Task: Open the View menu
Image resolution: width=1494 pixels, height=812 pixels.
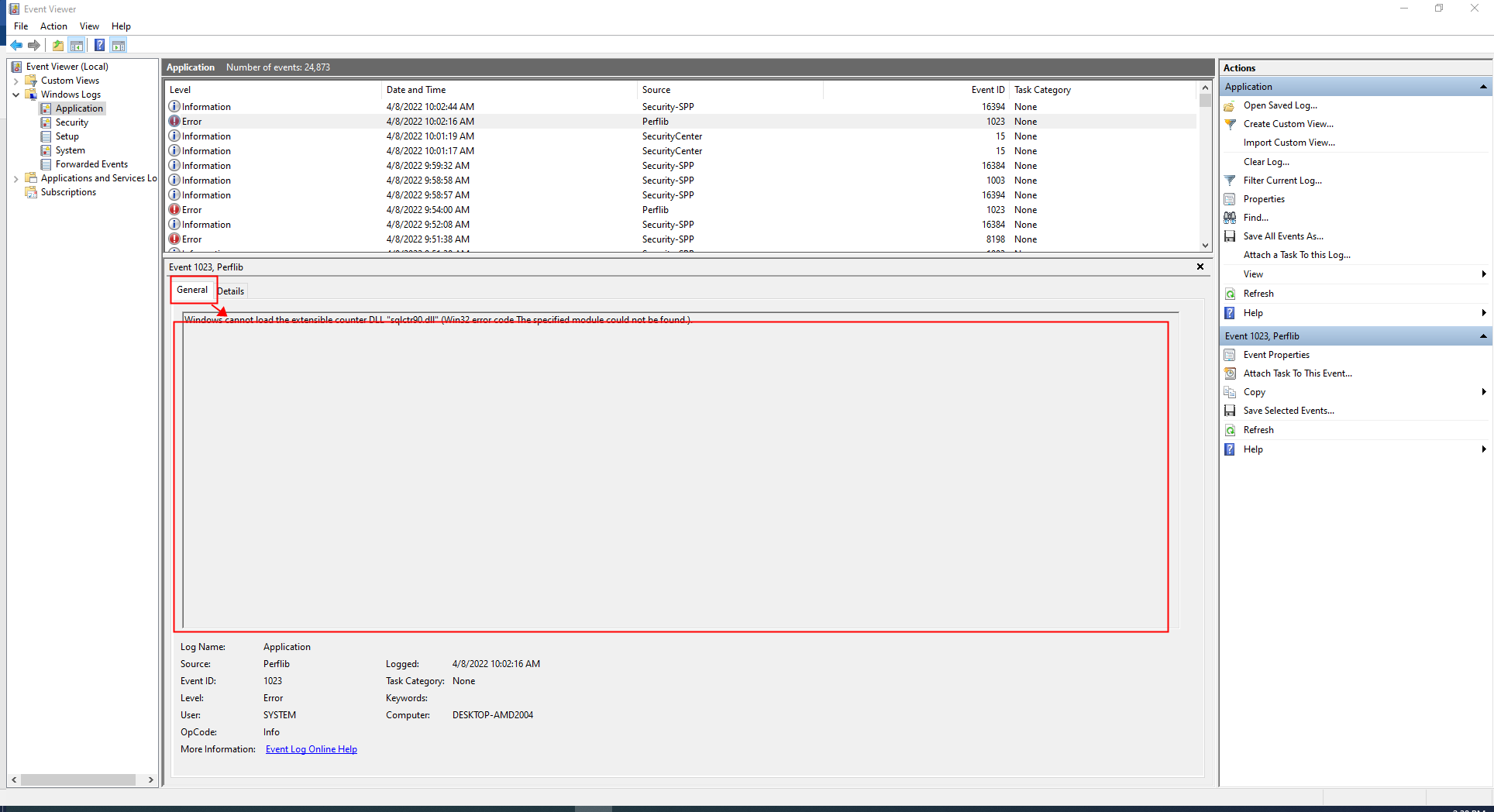Action: coord(89,26)
